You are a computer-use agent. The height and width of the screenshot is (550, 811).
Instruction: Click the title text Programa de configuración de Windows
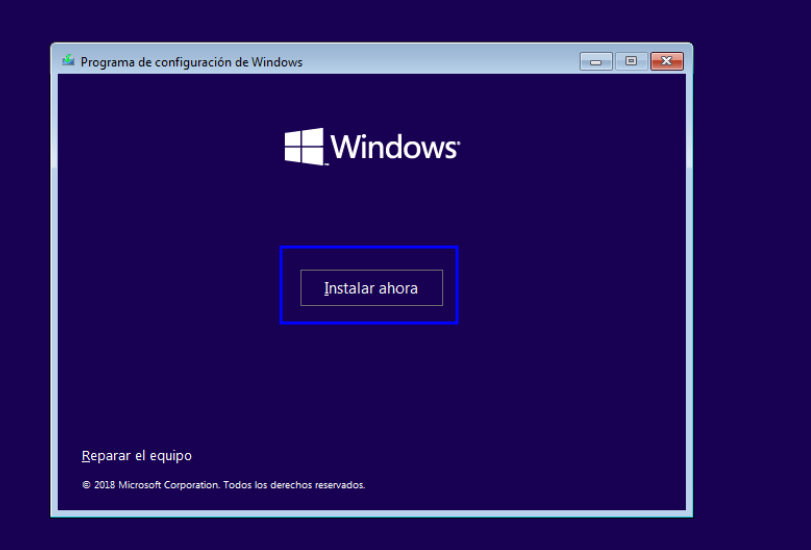click(x=191, y=62)
